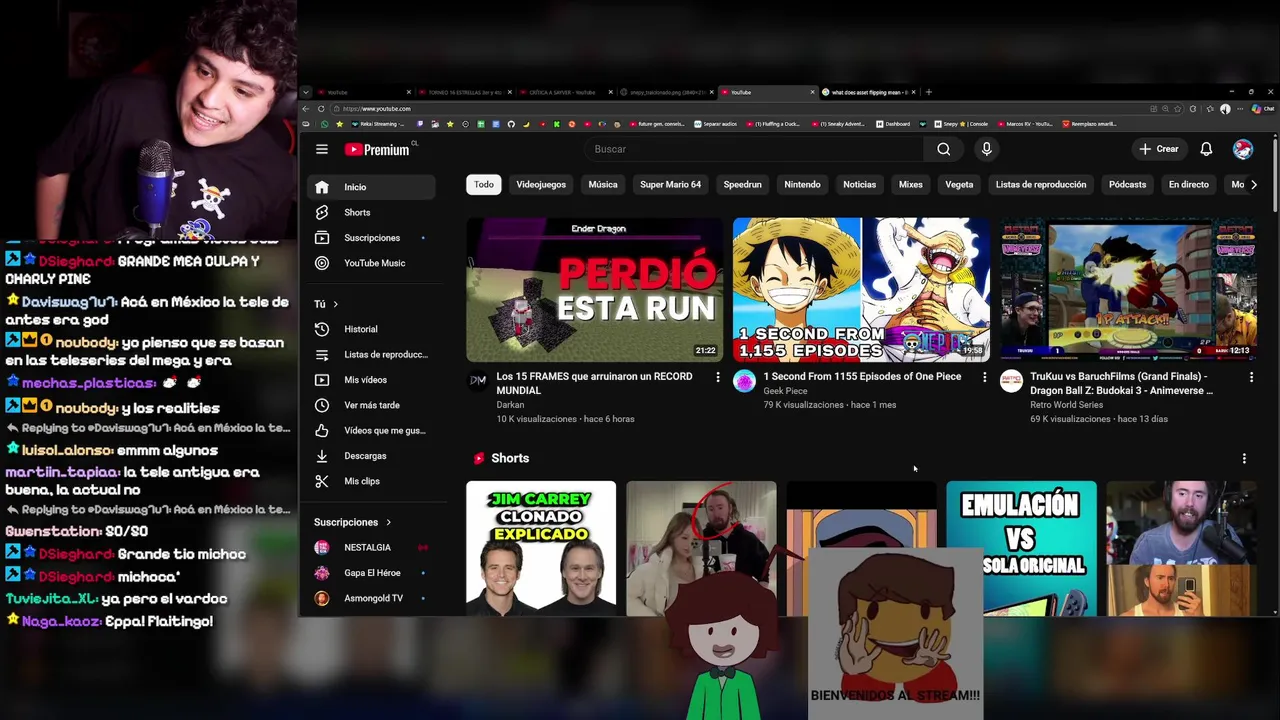Select the Noticias filter chip
This screenshot has width=1280, height=720.
point(859,185)
